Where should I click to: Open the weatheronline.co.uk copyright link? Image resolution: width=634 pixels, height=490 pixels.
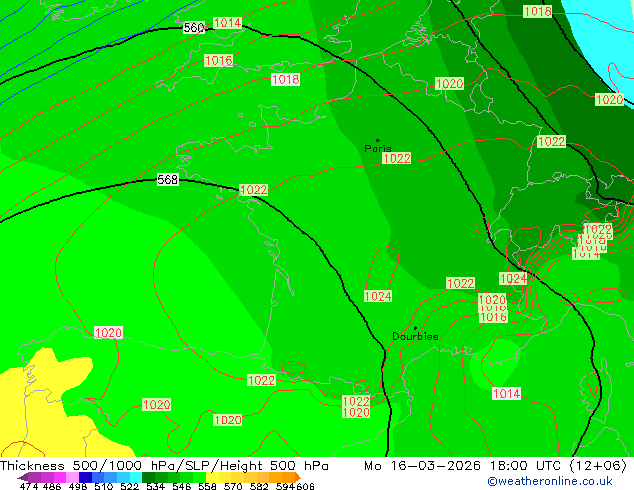[550, 481]
